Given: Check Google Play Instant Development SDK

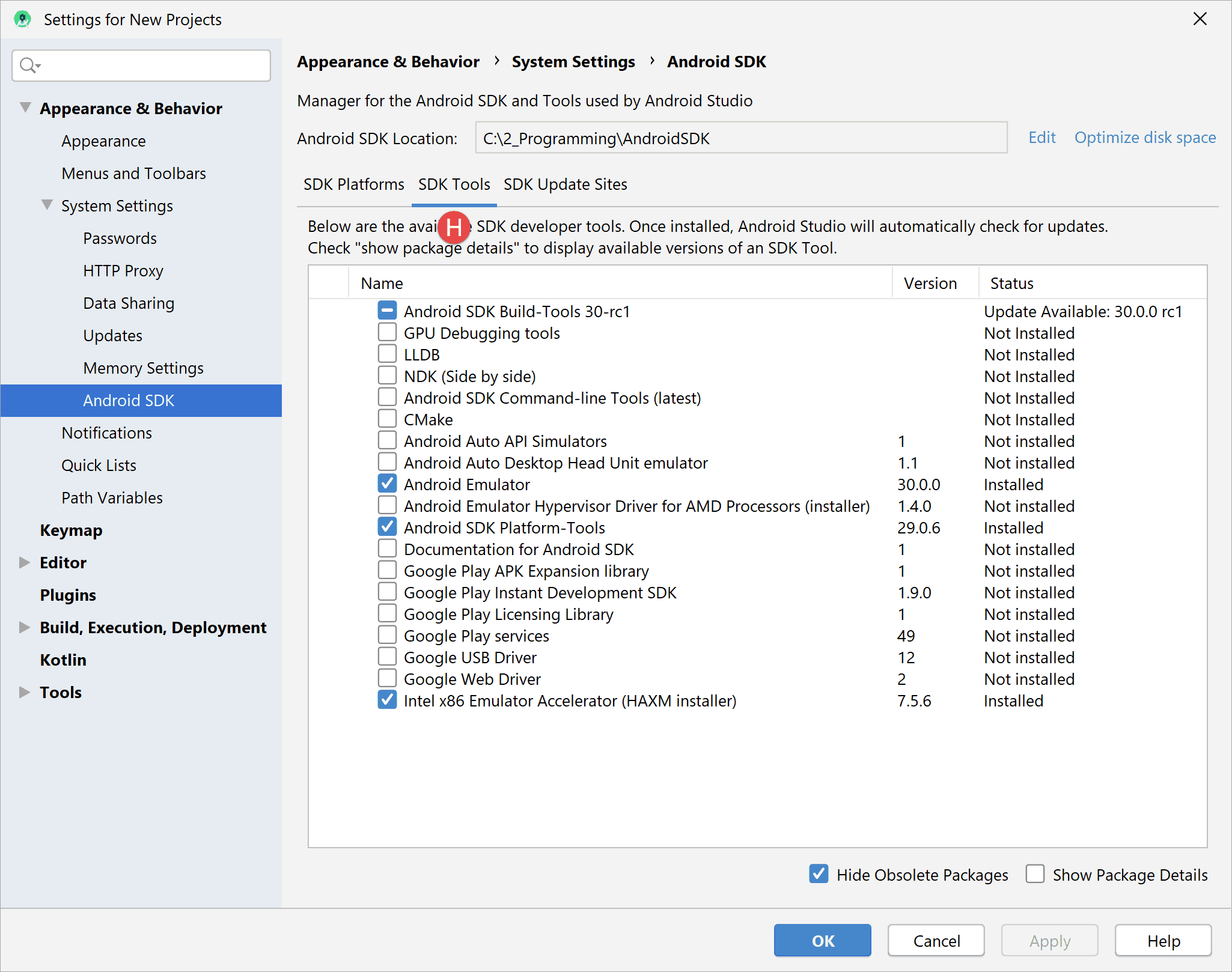Looking at the screenshot, I should tap(387, 592).
